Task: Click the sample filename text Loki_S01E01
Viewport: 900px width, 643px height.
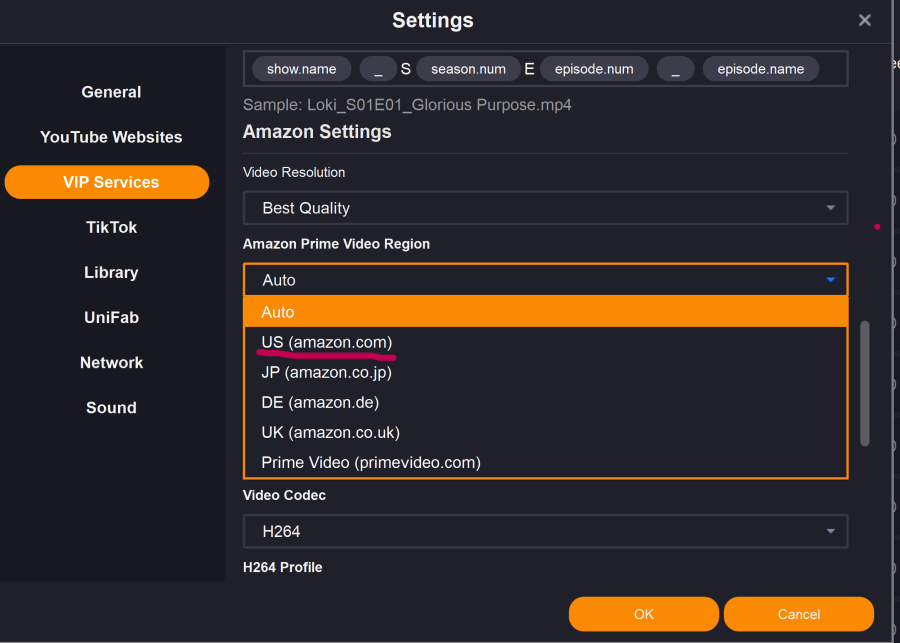Action: [407, 105]
